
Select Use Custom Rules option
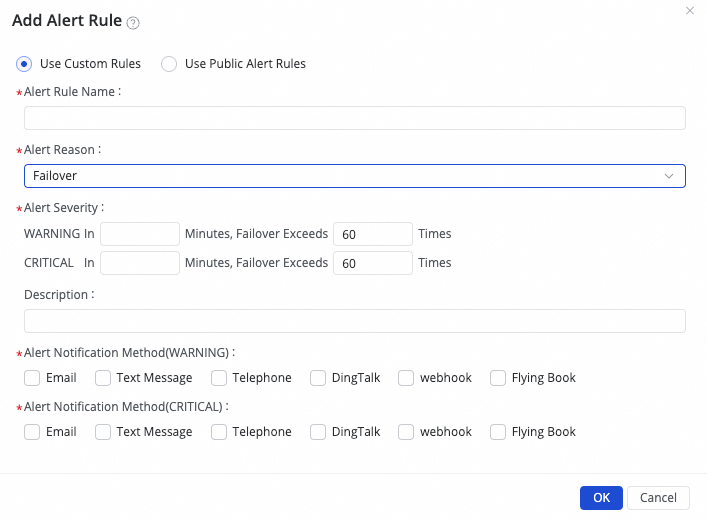click(24, 64)
